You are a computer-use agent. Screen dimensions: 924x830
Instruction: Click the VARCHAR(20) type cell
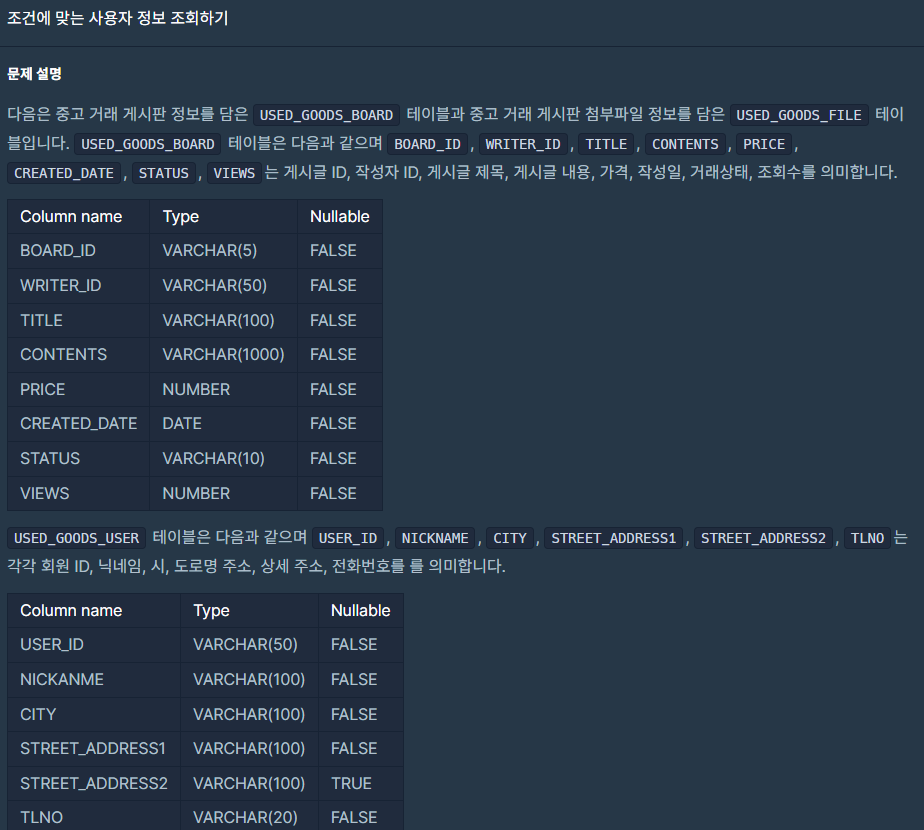[249, 816]
